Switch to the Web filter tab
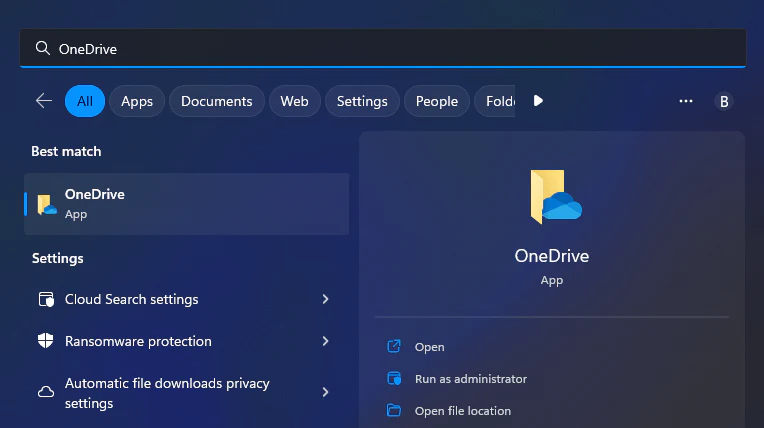Image resolution: width=764 pixels, height=428 pixels. click(x=294, y=101)
